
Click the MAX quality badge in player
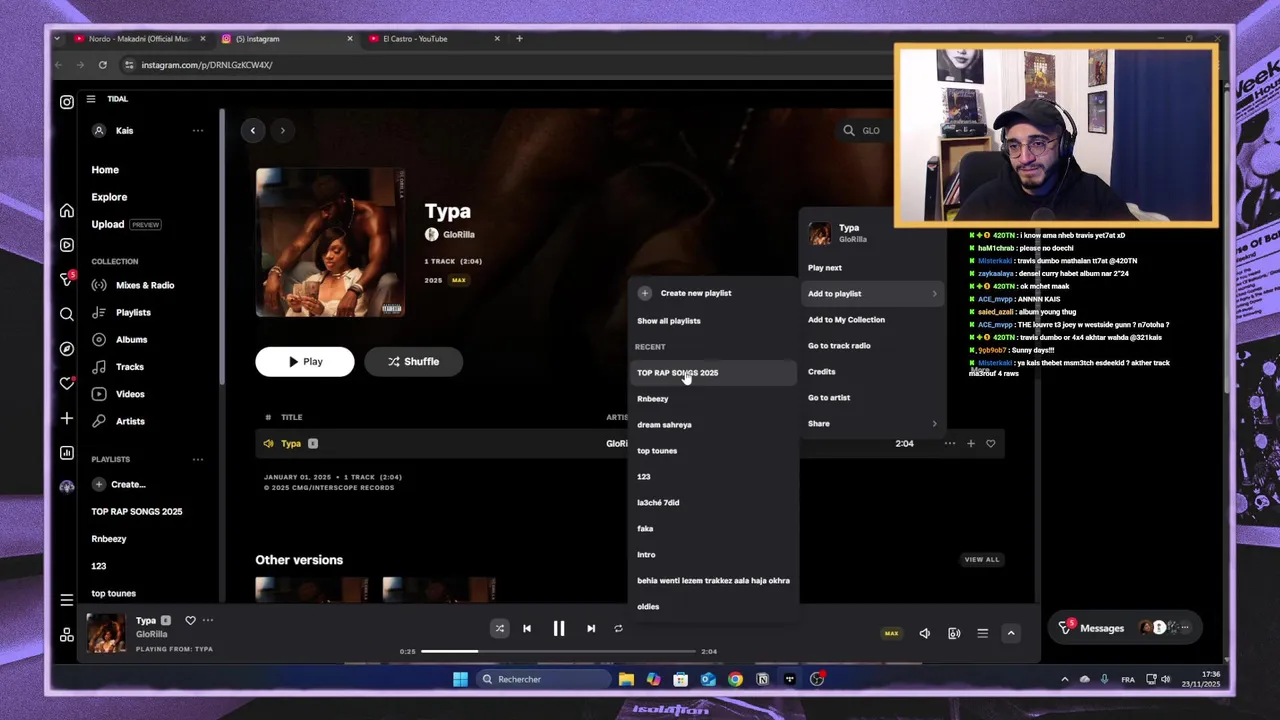[x=891, y=633]
